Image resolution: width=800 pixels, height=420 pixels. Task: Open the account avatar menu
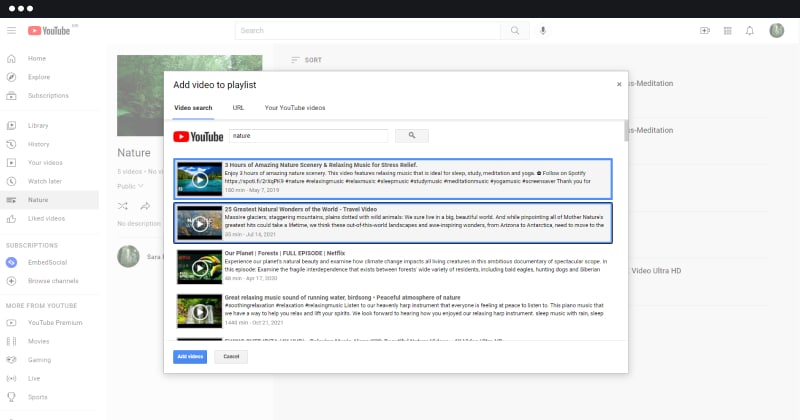click(x=777, y=31)
